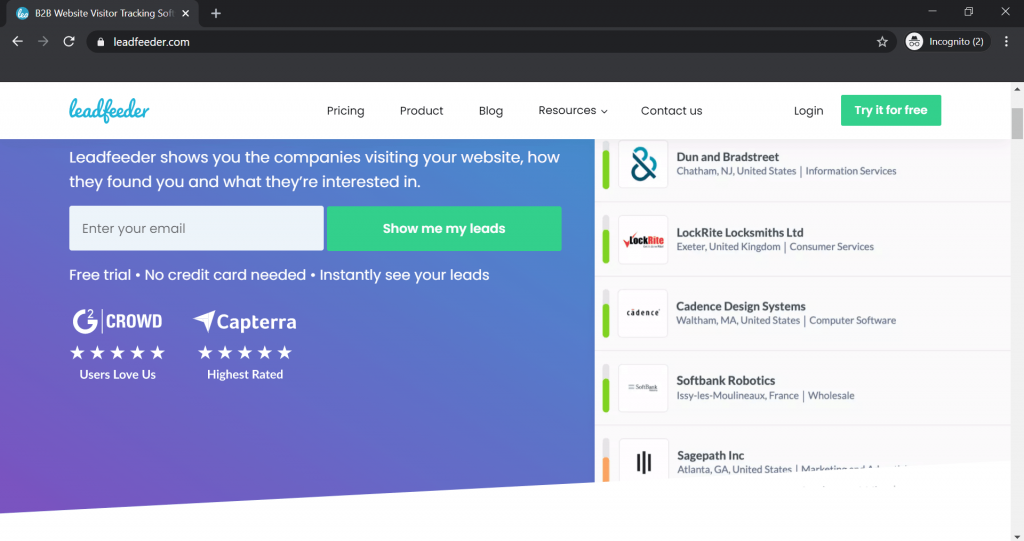Click the Cadence logo thumbnail
Viewport: 1024px width, 541px height.
[x=643, y=313]
